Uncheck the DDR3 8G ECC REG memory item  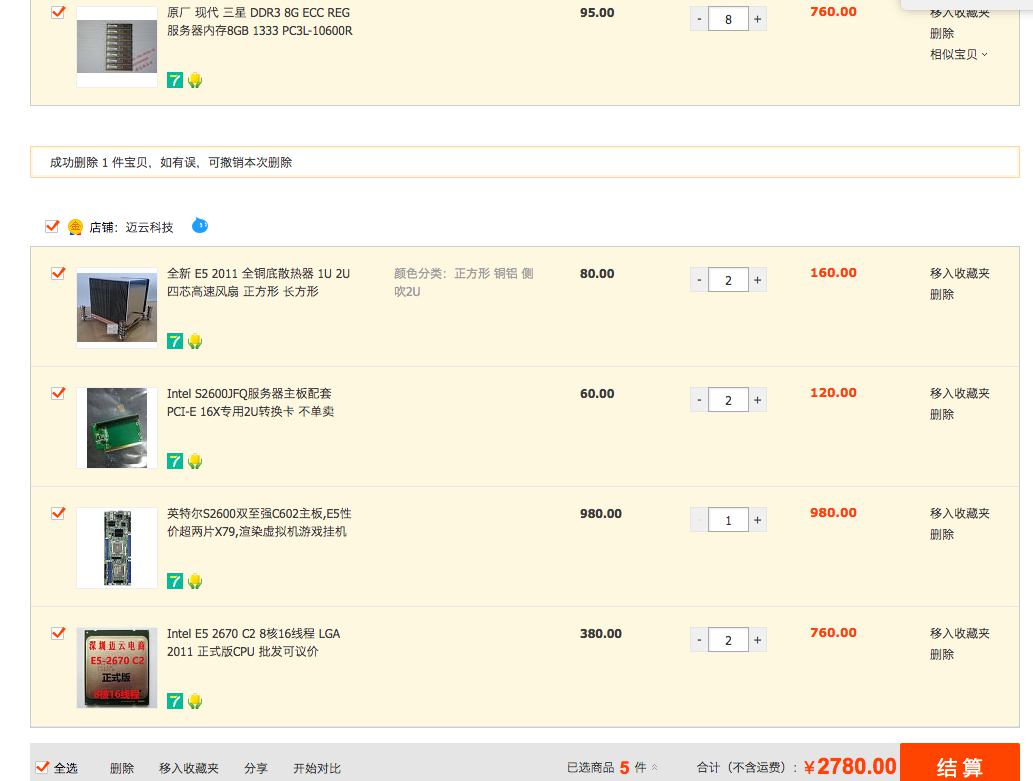pos(58,12)
